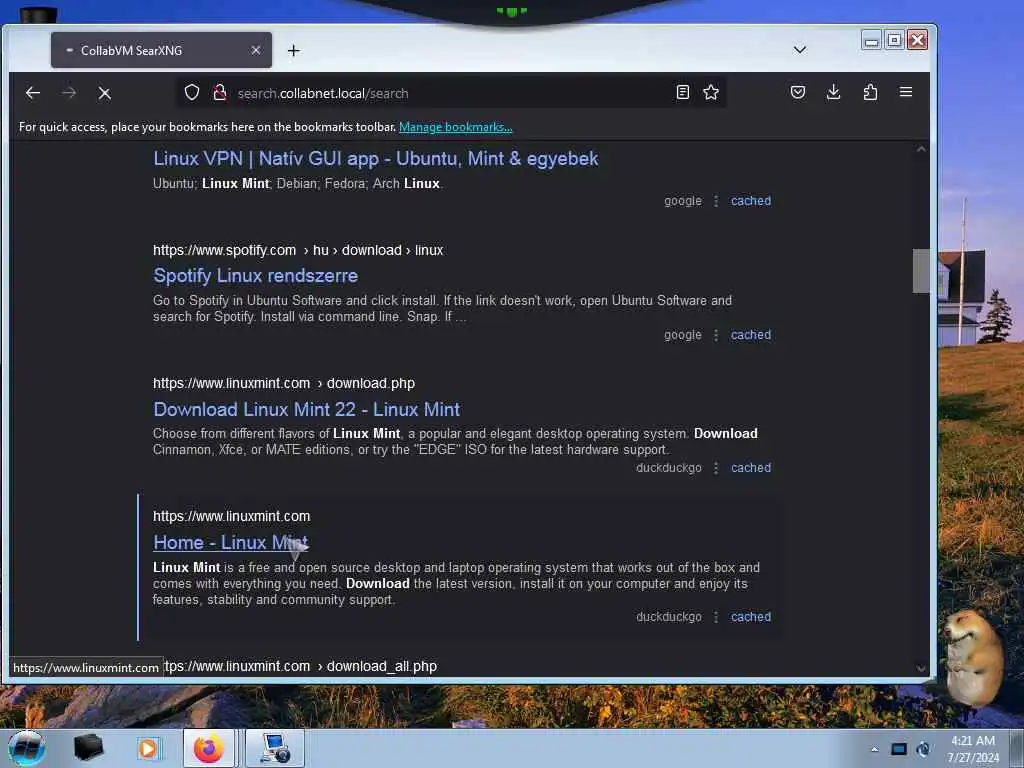This screenshot has width=1024, height=768.
Task: Select the CollabVM SearXNG tab
Action: tap(161, 50)
